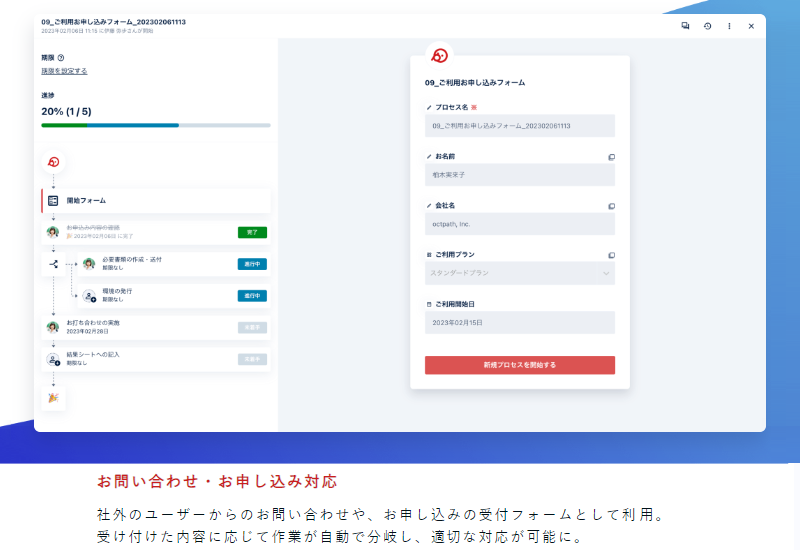
Task: Click the copy icon beside 会社名
Action: 611,206
